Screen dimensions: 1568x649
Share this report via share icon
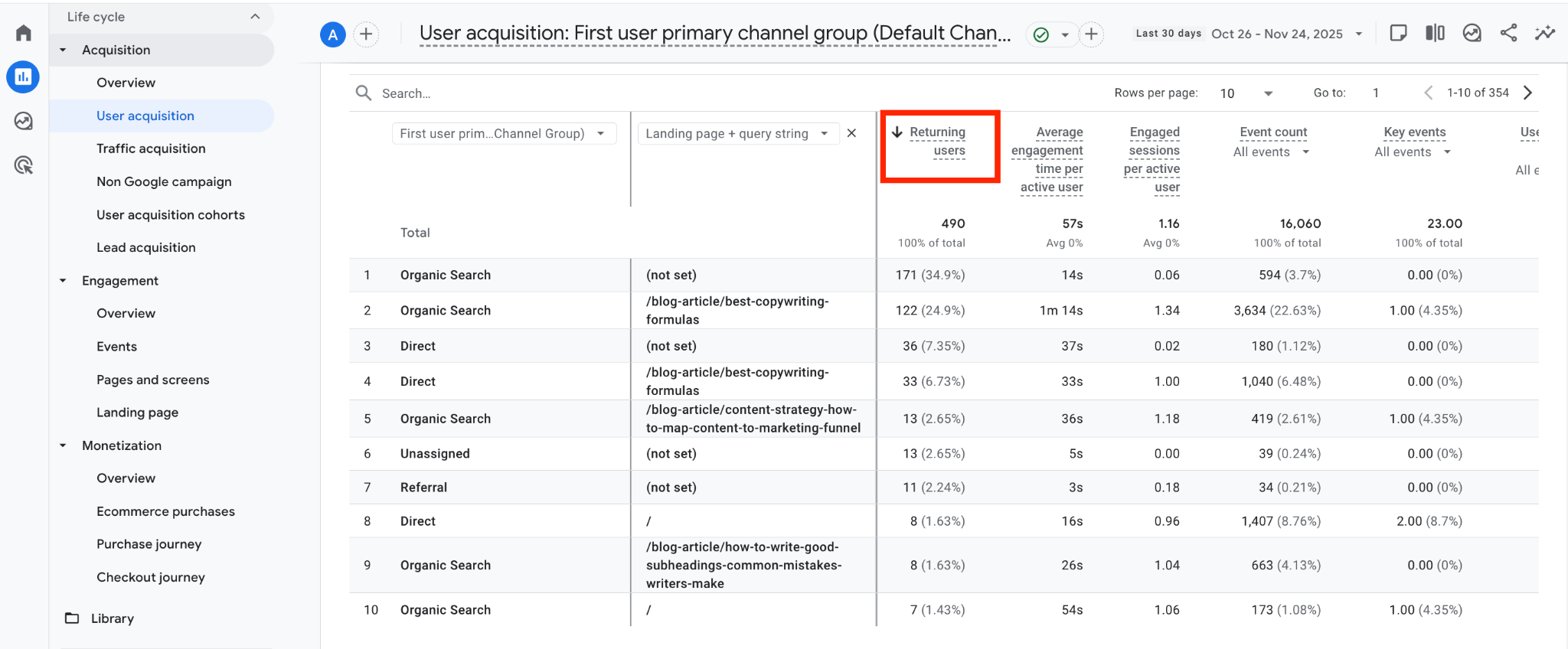1508,33
